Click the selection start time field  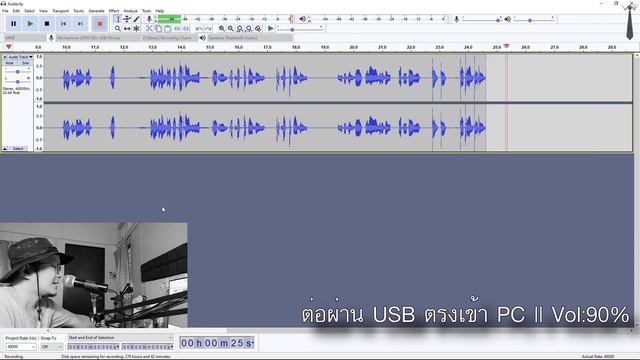[x=93, y=347]
